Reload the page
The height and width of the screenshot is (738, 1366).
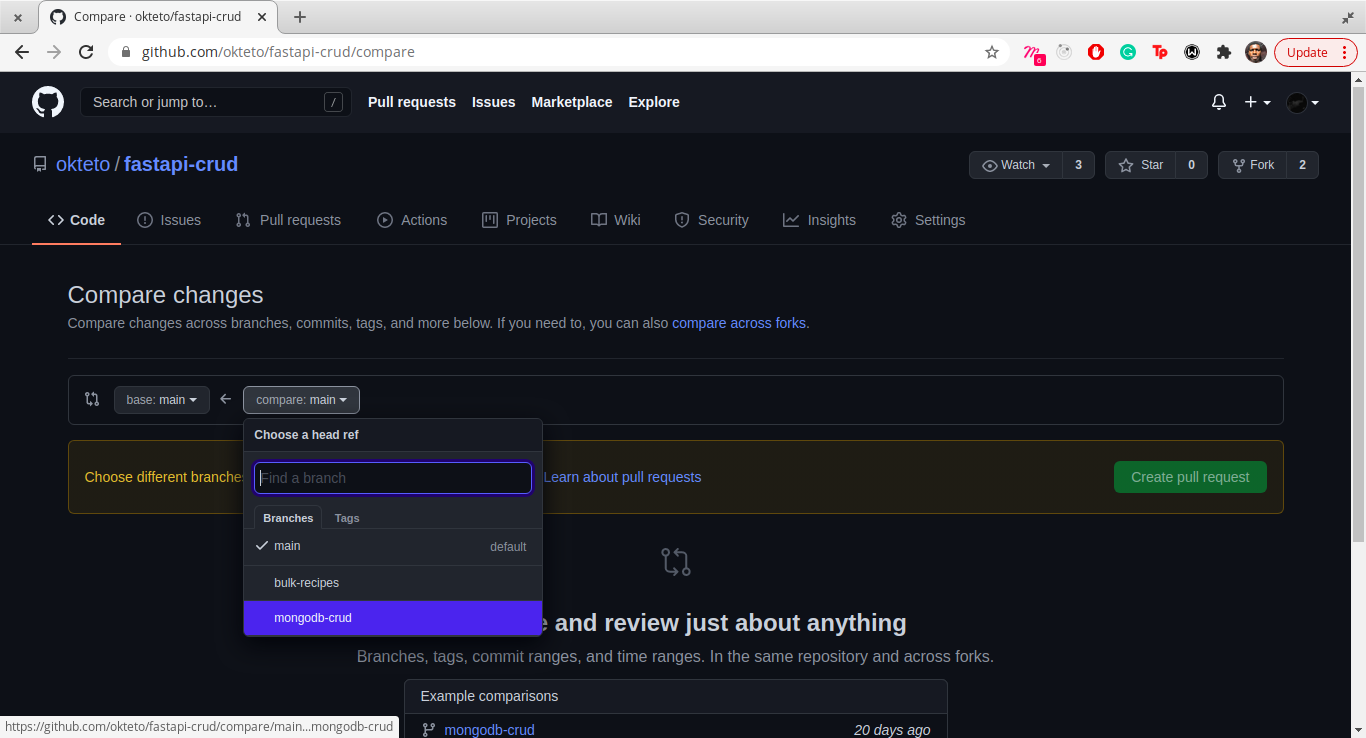pos(86,52)
